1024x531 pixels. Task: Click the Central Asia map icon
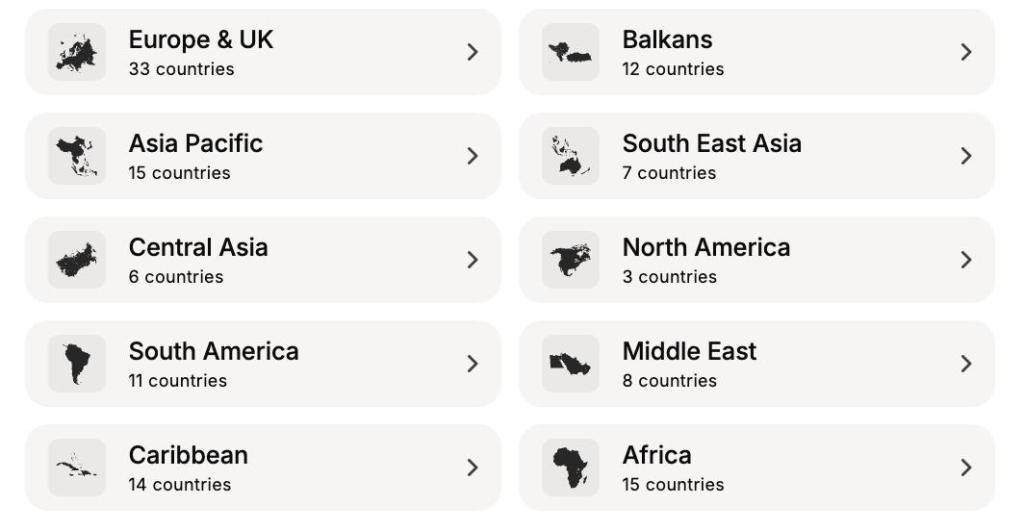pyautogui.click(x=77, y=260)
